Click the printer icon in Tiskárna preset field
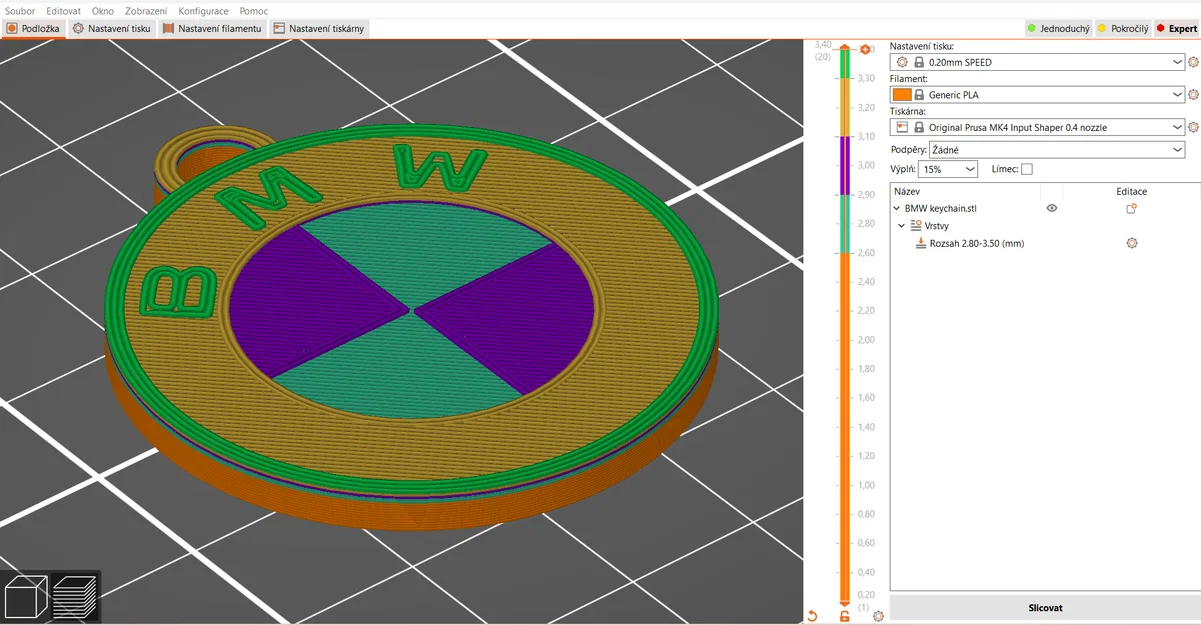Screen dimensions: 1201x625 (902, 128)
